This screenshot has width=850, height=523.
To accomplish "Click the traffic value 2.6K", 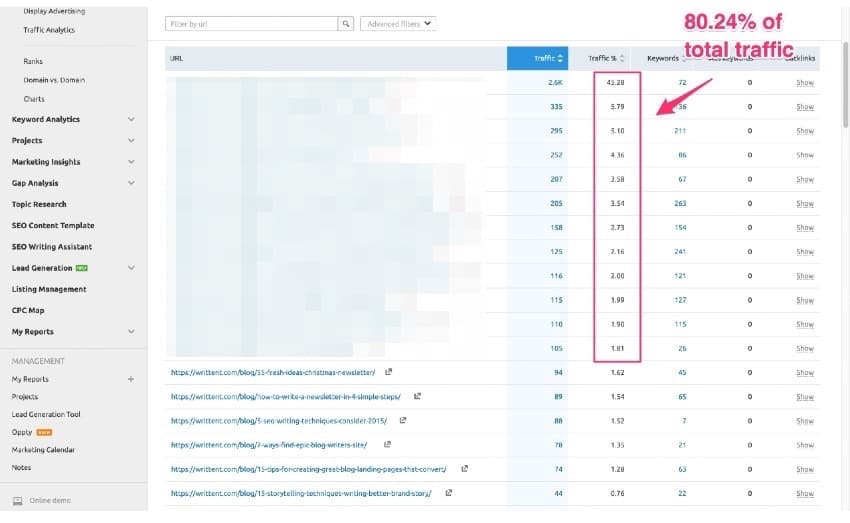I will coord(555,82).
